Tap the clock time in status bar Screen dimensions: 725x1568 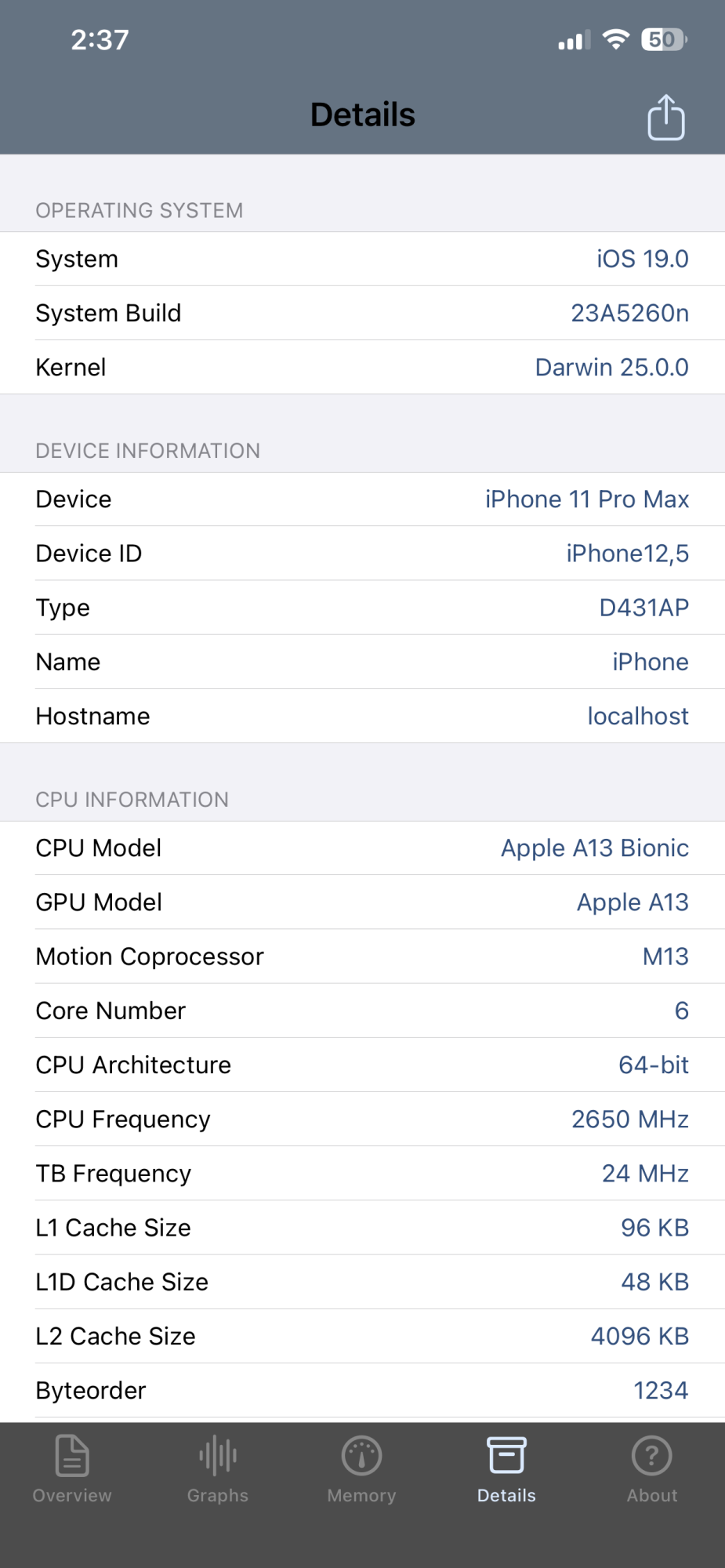(100, 40)
